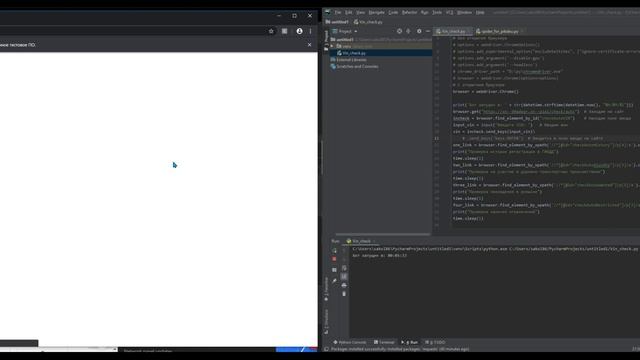Clear the Run console with the trash icon
The image size is (640, 360).
click(x=344, y=294)
